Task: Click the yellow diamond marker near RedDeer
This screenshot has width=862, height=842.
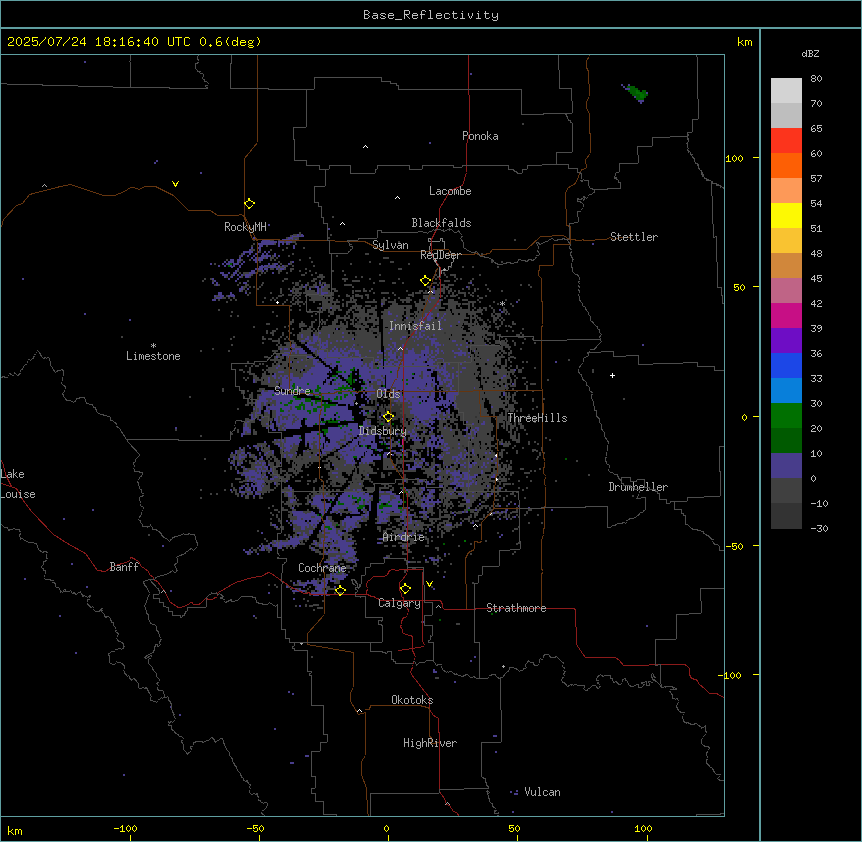Action: [426, 281]
